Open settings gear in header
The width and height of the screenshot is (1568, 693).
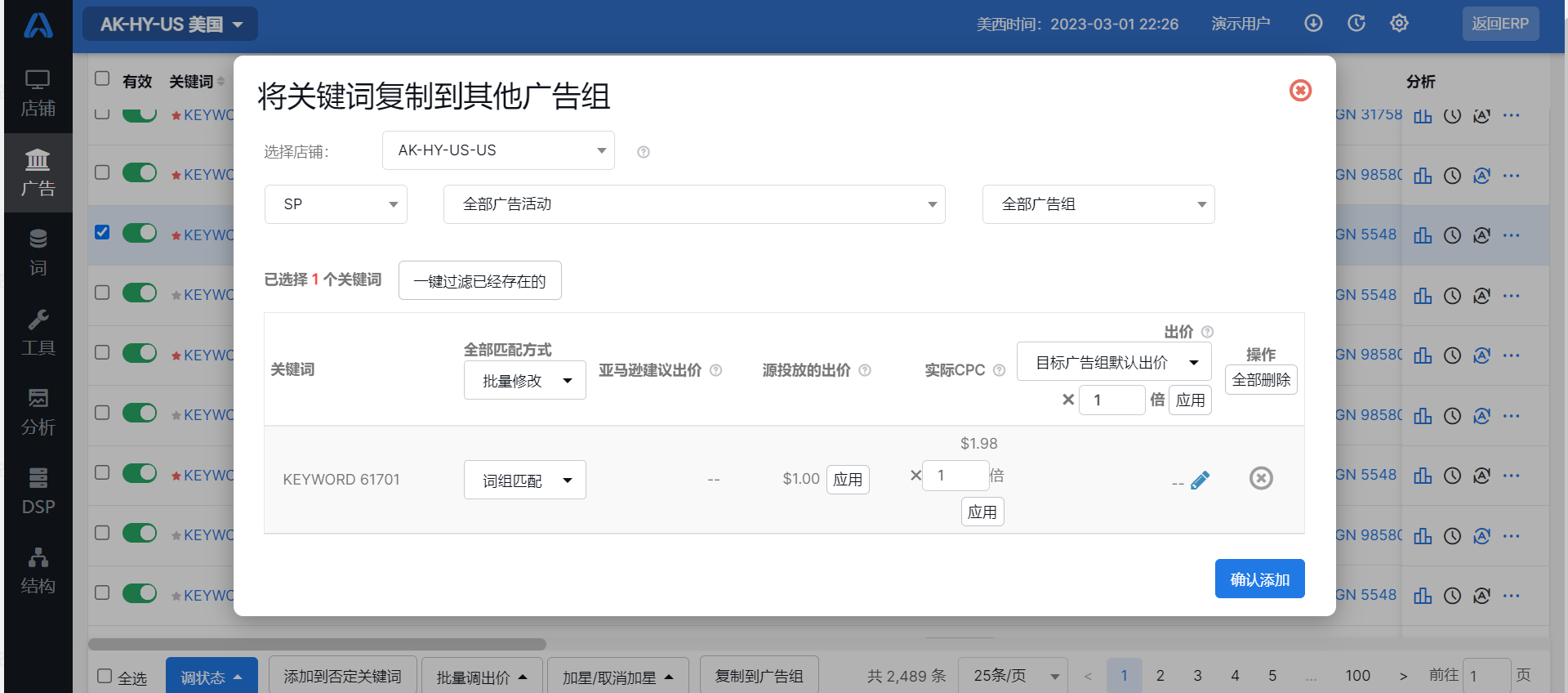click(x=1399, y=23)
